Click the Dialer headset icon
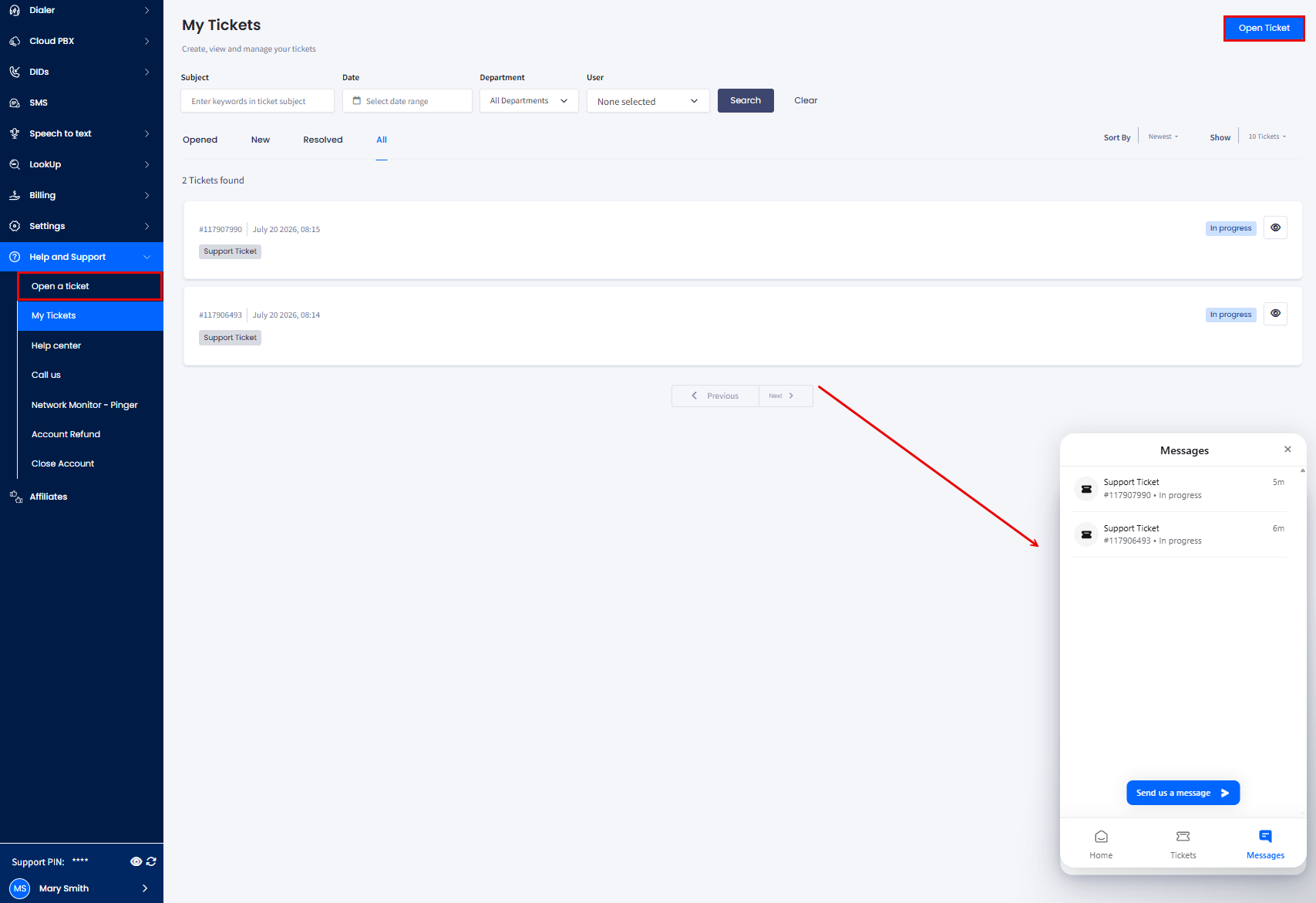 click(15, 10)
